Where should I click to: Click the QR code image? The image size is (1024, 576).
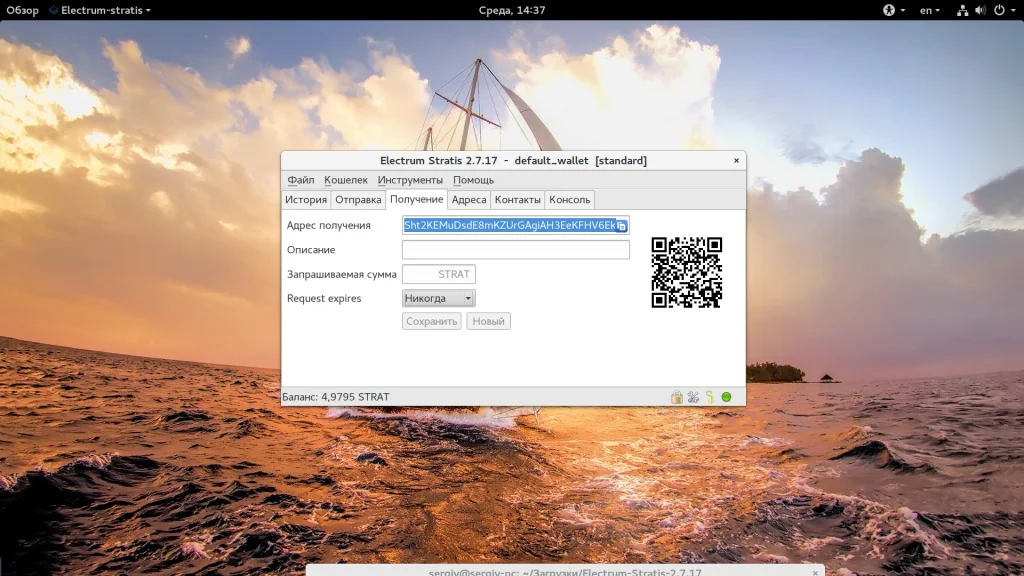pos(686,272)
